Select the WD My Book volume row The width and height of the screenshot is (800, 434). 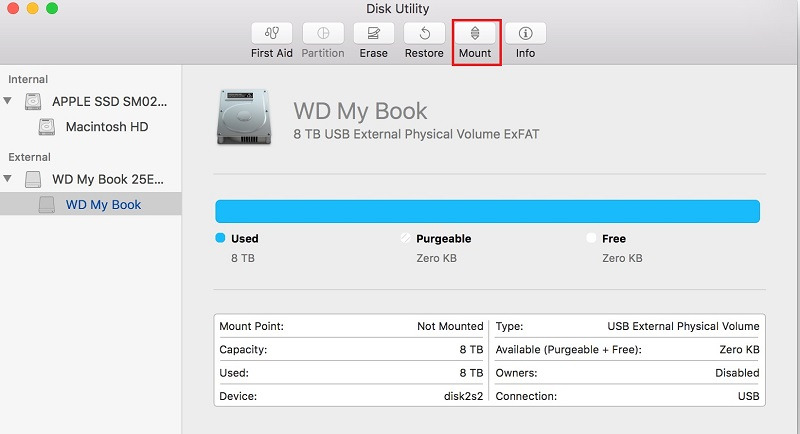91,204
